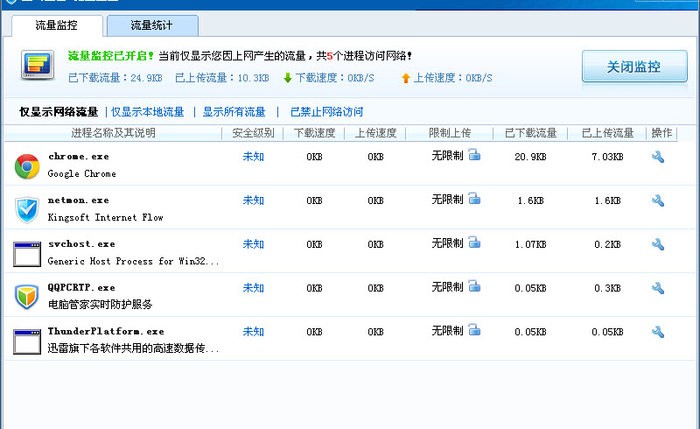Screen dimensions: 700x429
Task: Select the chrome.exe process name
Action: click(x=79, y=157)
